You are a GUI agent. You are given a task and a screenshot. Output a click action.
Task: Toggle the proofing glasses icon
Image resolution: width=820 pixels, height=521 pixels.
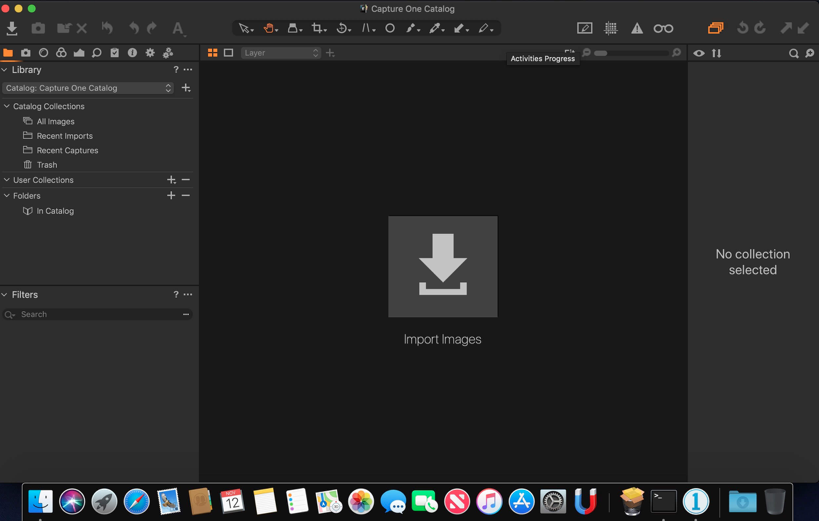tap(663, 29)
